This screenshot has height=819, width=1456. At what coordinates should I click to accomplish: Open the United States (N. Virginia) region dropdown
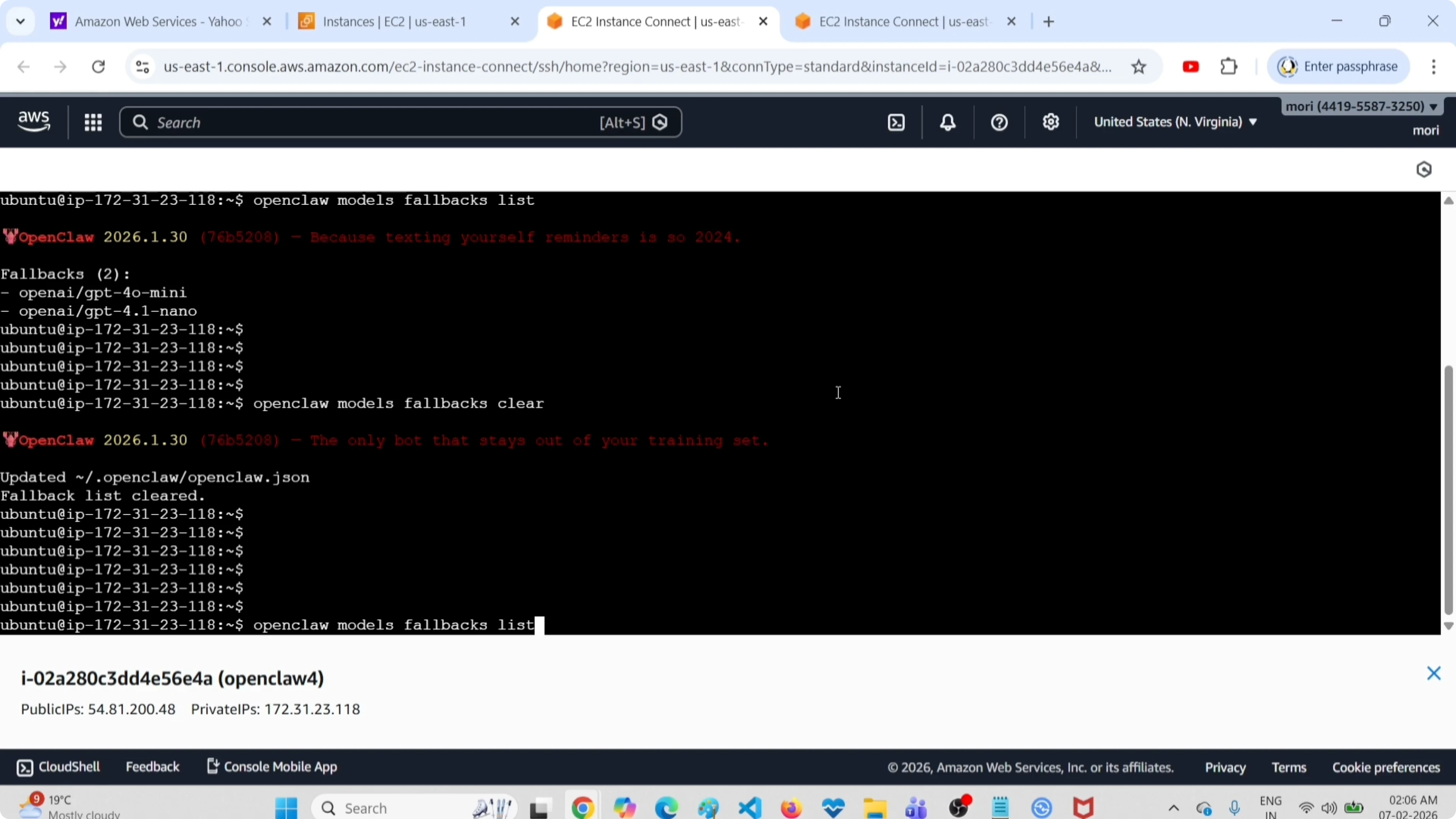coord(1175,121)
